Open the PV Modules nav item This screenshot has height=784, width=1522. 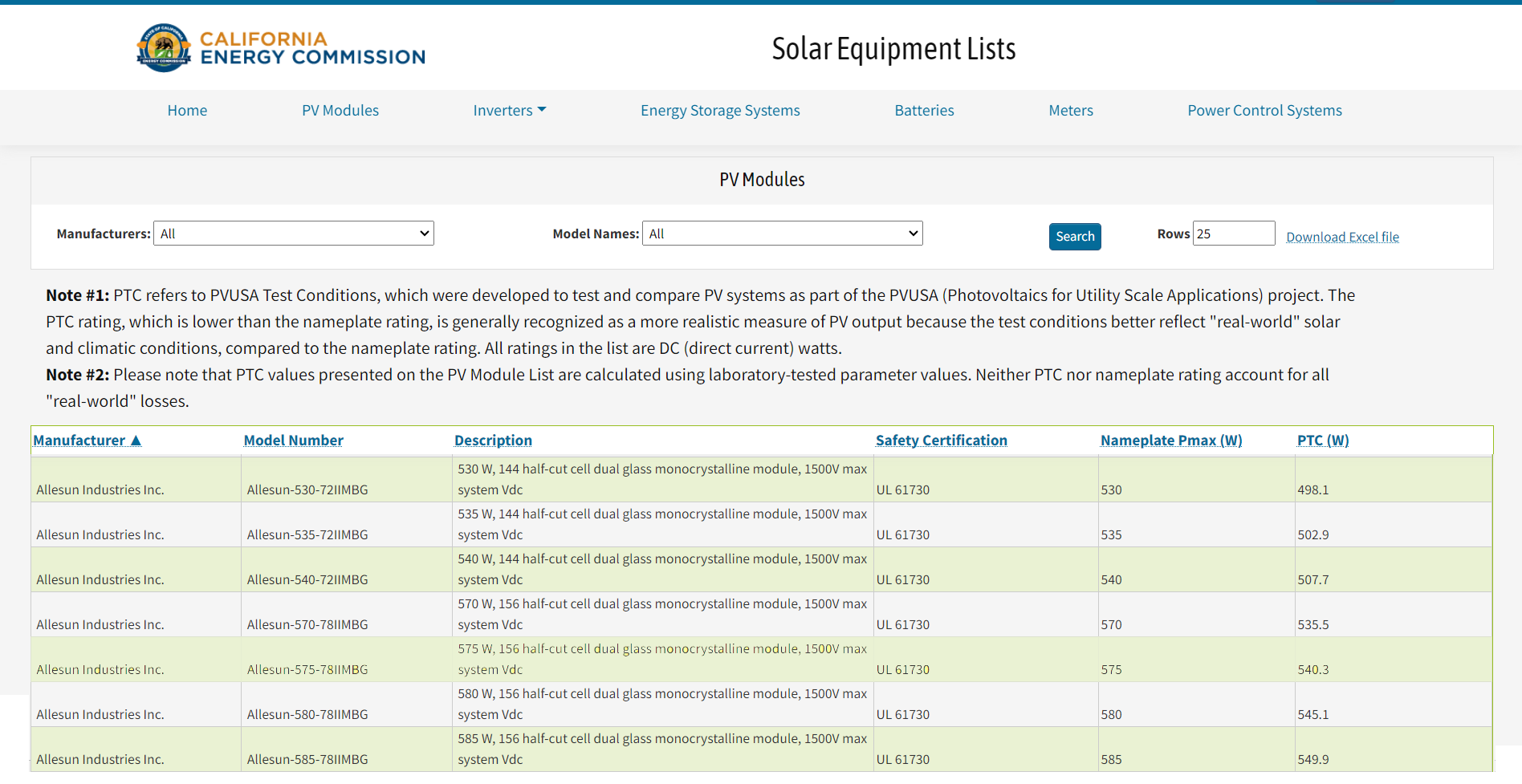point(340,111)
